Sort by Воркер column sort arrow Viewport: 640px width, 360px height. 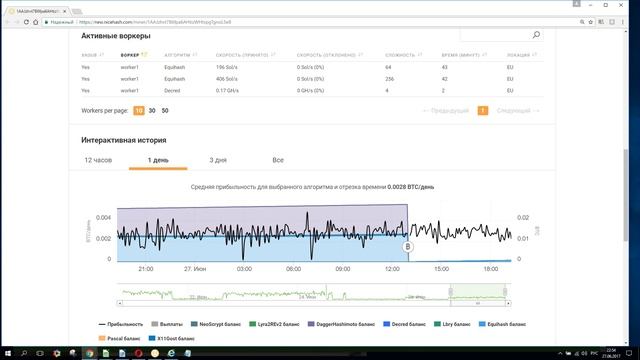144,55
